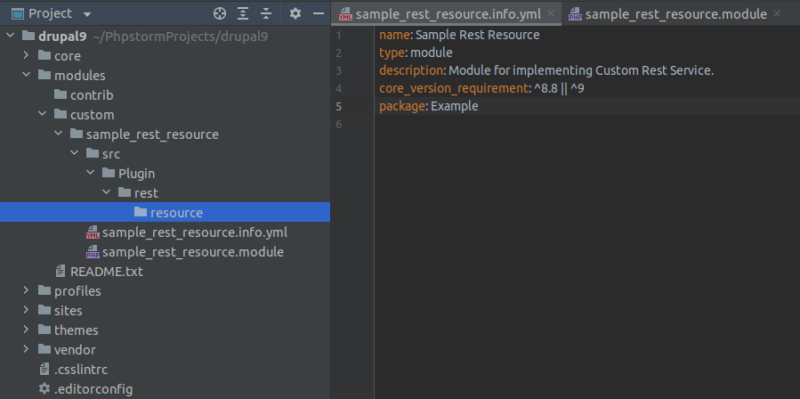Image resolution: width=800 pixels, height=399 pixels.
Task: Switch to sample_rest_resource.module tab
Action: [676, 14]
